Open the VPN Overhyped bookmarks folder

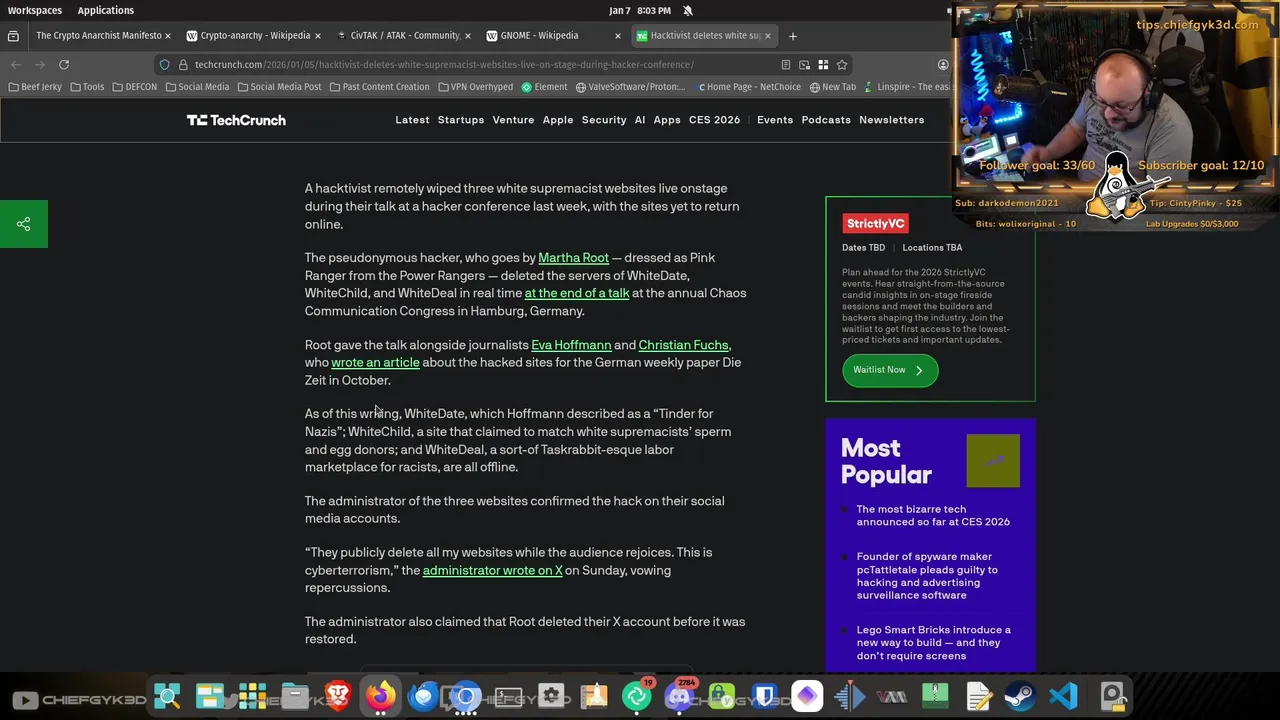click(475, 87)
